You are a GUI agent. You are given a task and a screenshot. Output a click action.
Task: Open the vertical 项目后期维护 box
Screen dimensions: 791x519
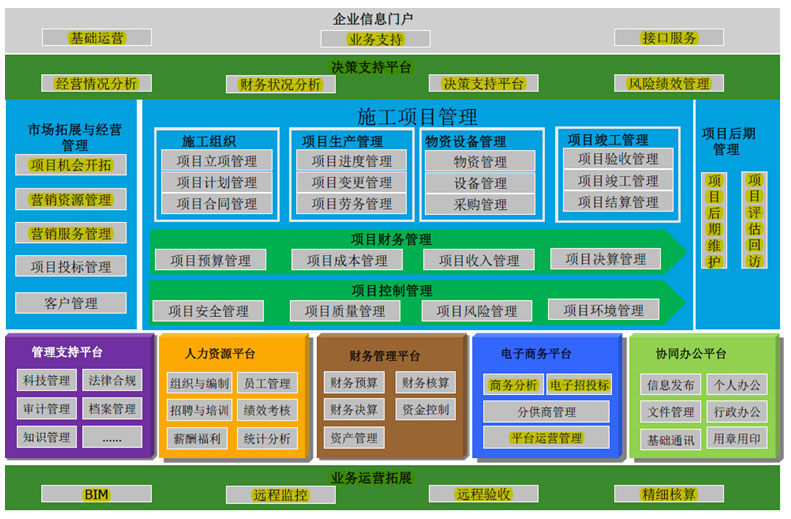(713, 221)
